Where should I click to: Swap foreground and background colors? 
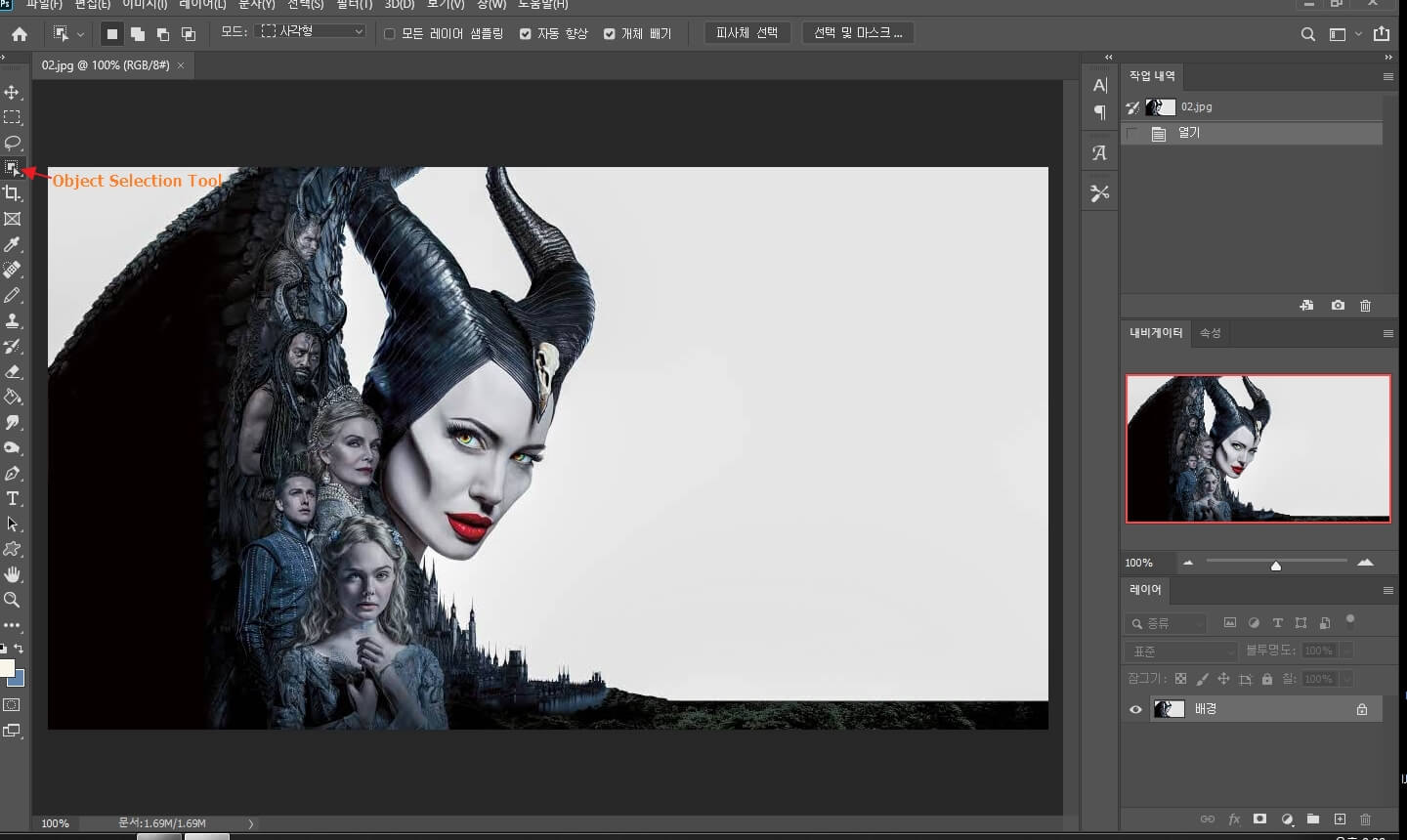20,649
